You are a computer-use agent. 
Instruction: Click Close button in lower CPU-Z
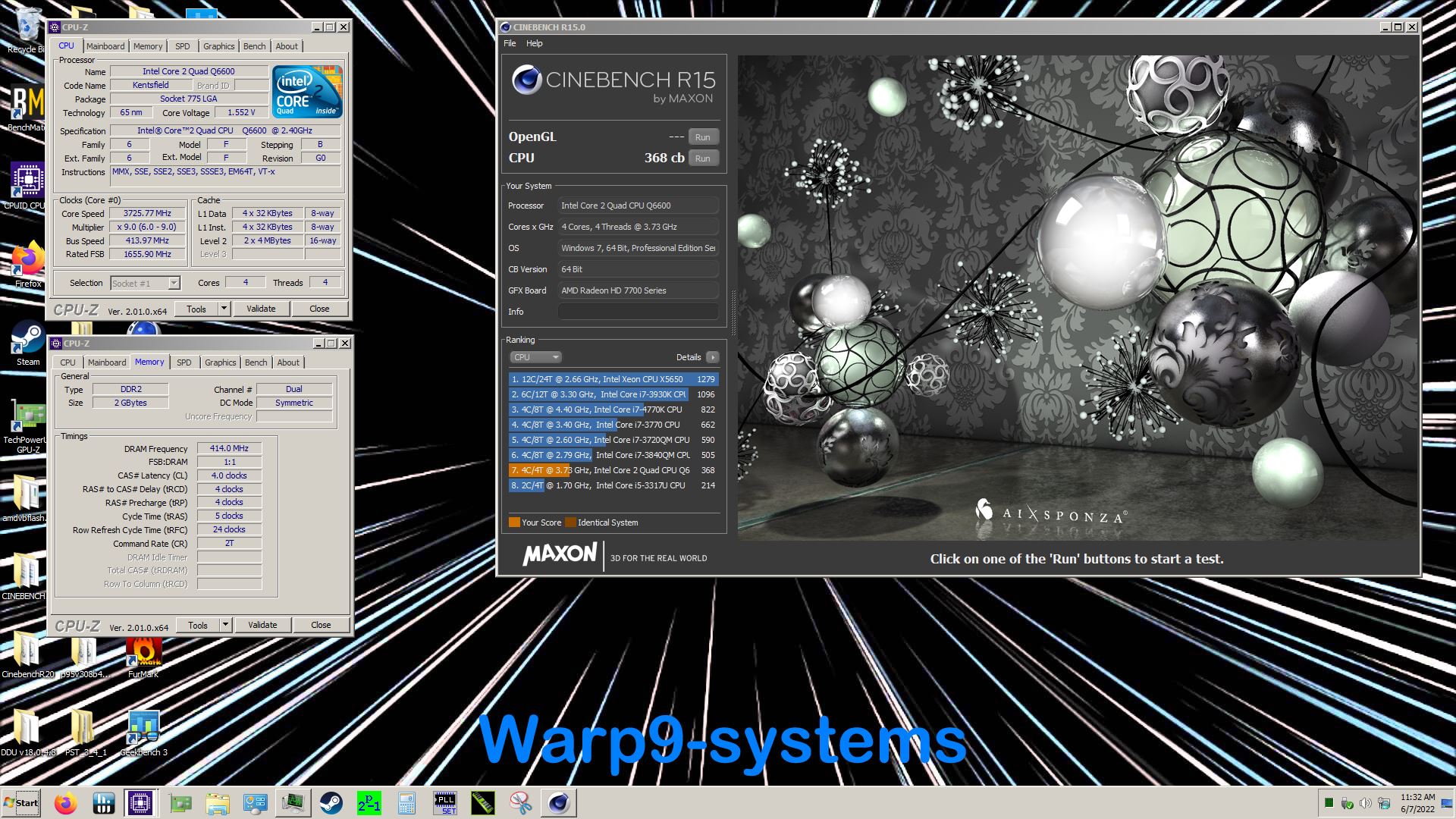[x=321, y=625]
